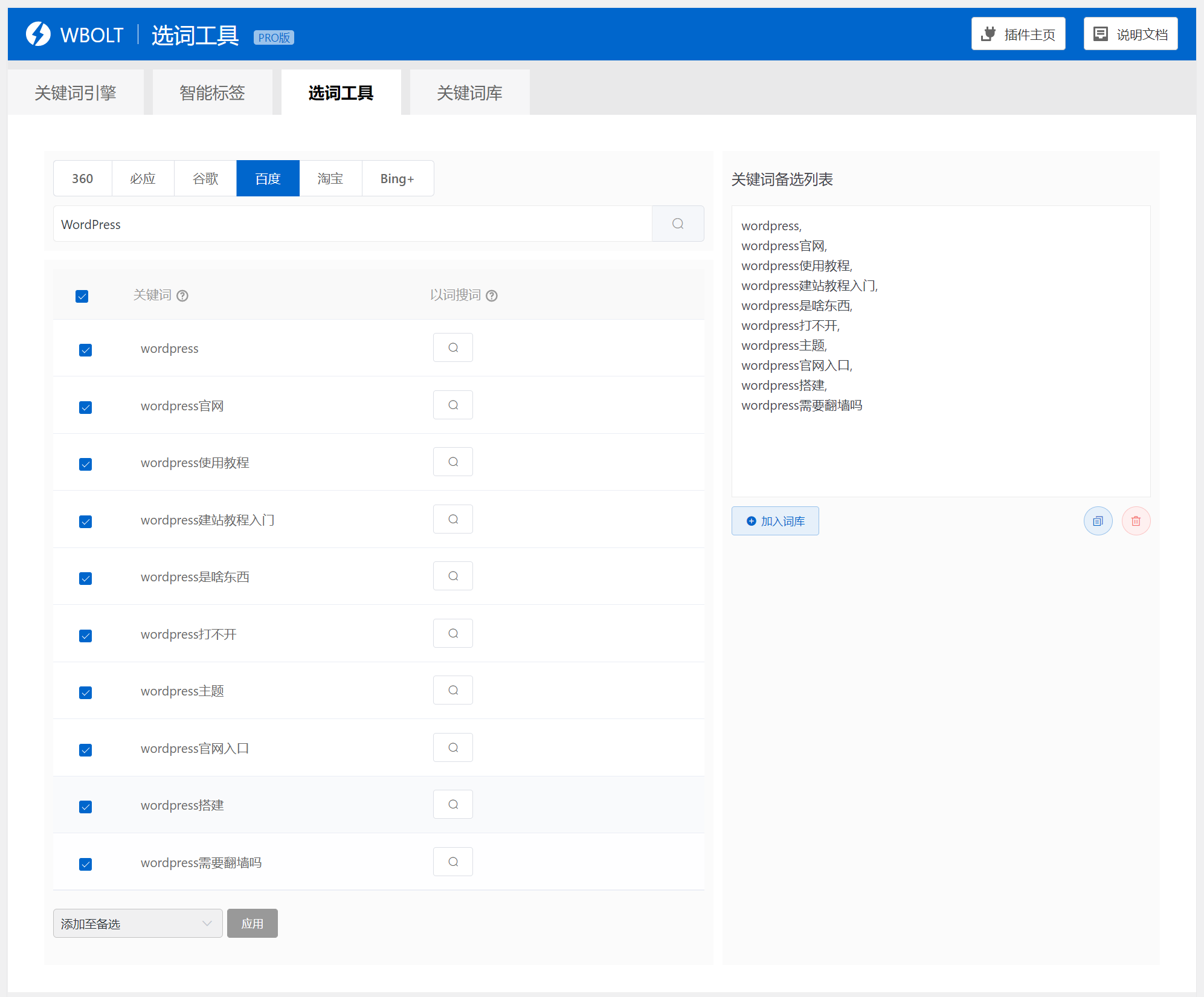Uncheck the wordpress建站教程入门 checkbox
This screenshot has height=997, width=1204.
coord(86,521)
